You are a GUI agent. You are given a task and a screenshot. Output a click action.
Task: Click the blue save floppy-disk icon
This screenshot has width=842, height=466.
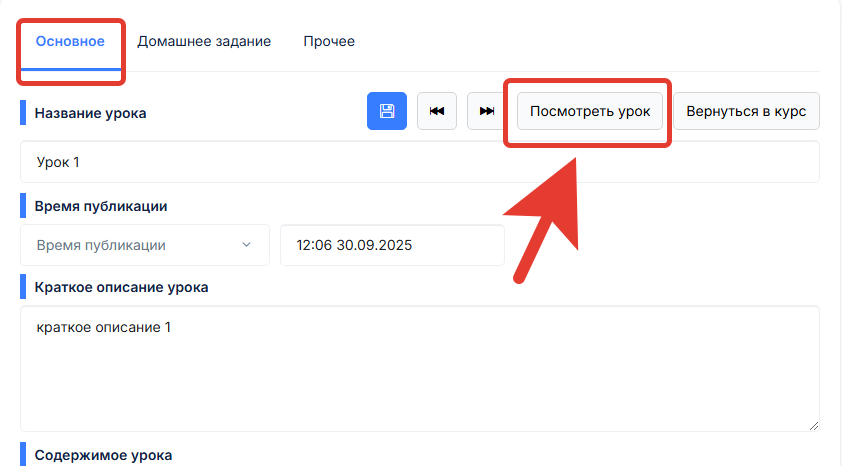tap(387, 111)
